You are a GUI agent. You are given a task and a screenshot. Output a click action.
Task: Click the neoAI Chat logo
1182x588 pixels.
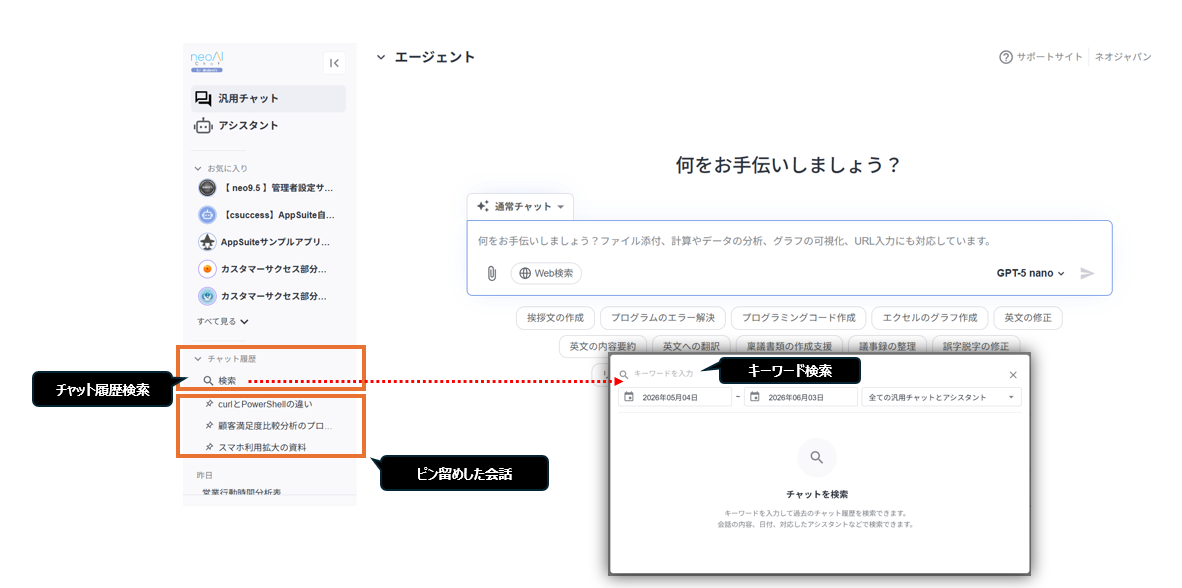coord(207,62)
